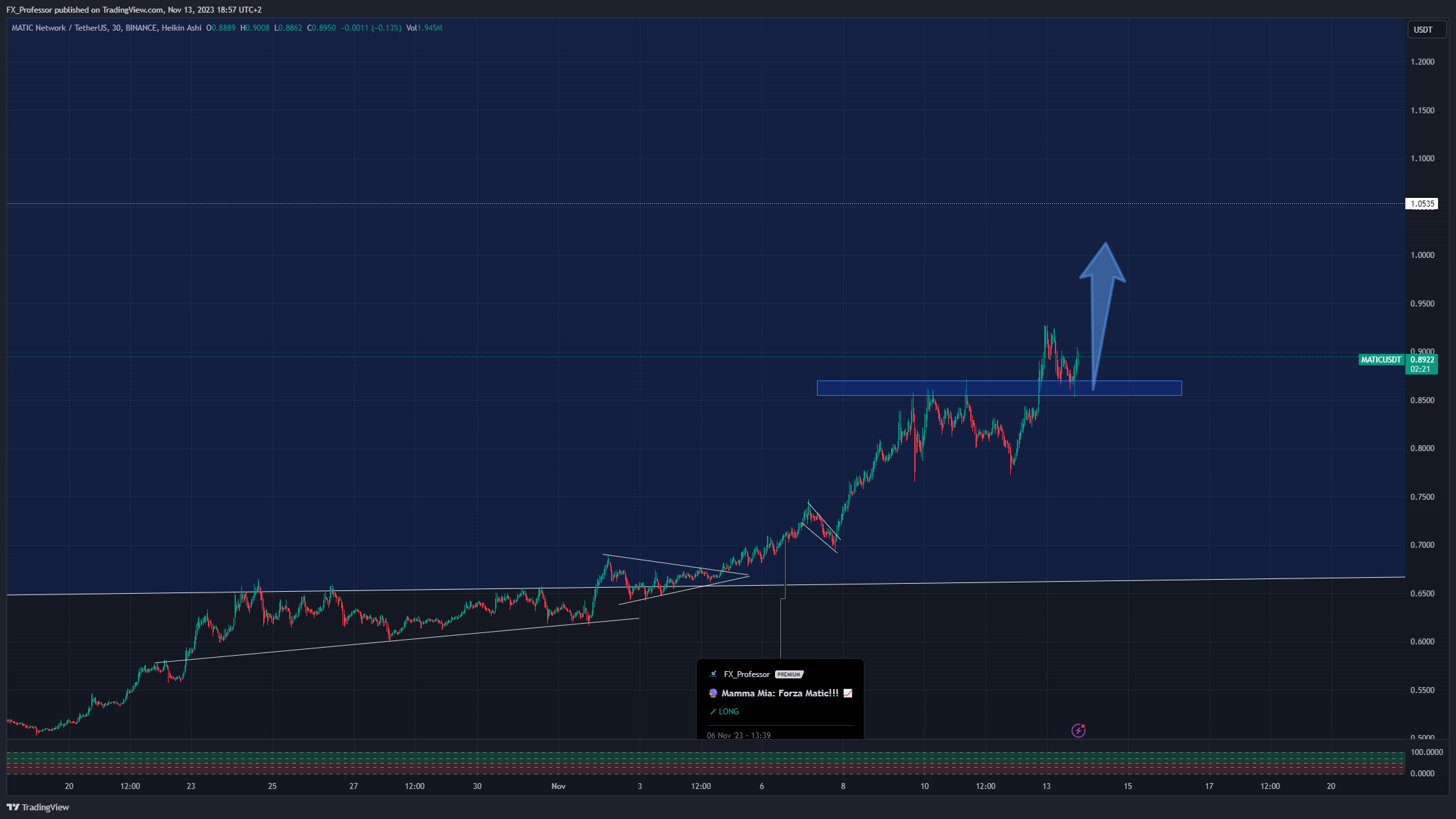Click the 02:21 bar countdown timer
This screenshot has height=819, width=1456.
1421,369
